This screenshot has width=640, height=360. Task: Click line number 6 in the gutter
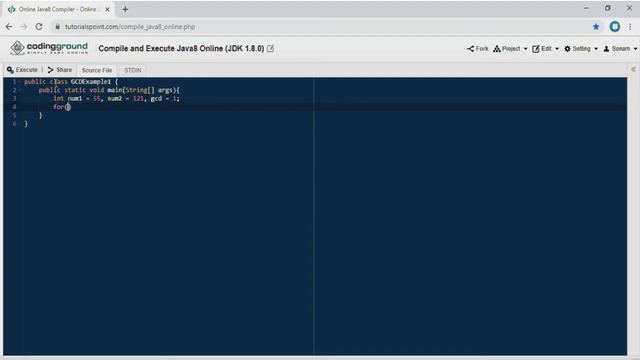14,124
